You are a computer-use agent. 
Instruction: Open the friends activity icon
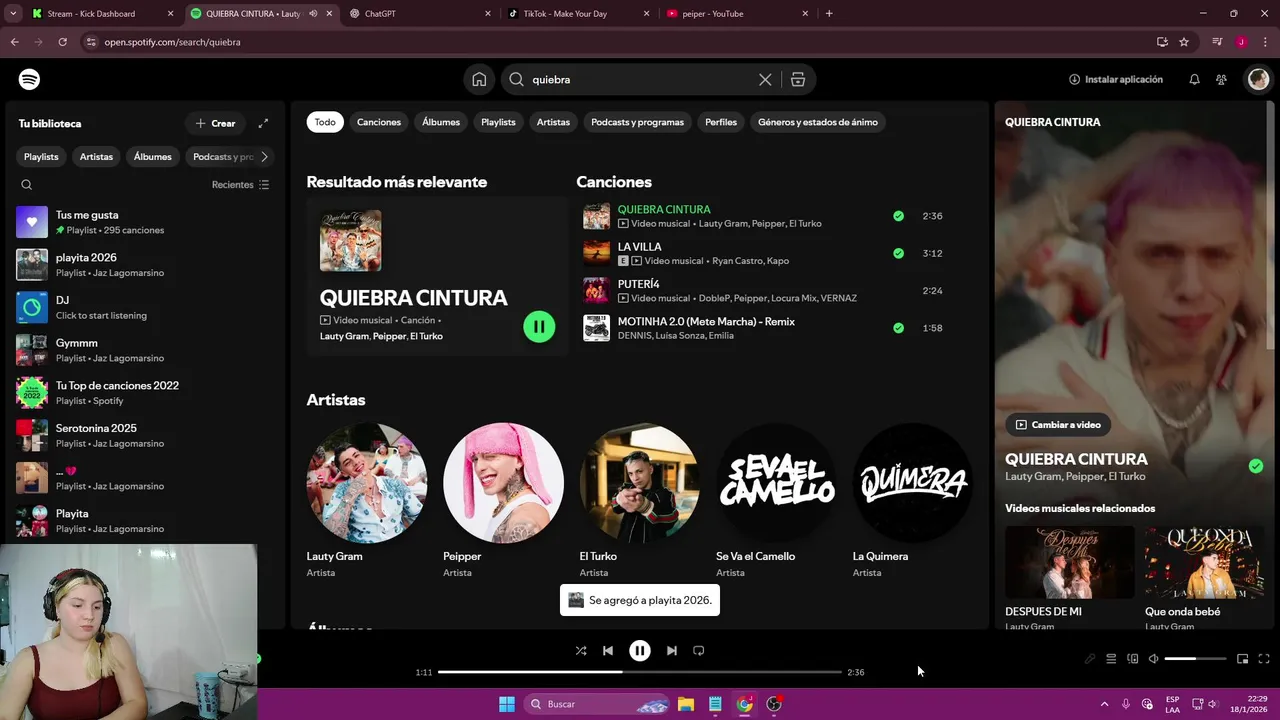point(1221,79)
